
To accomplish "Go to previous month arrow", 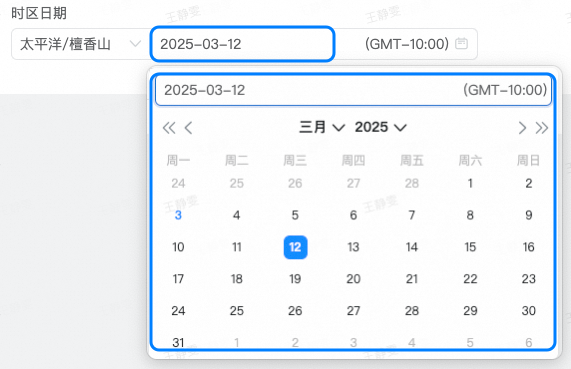I will pyautogui.click(x=188, y=128).
